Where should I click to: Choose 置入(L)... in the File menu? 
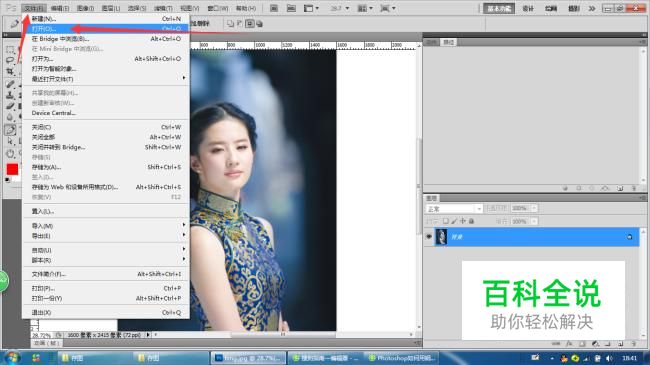106,212
